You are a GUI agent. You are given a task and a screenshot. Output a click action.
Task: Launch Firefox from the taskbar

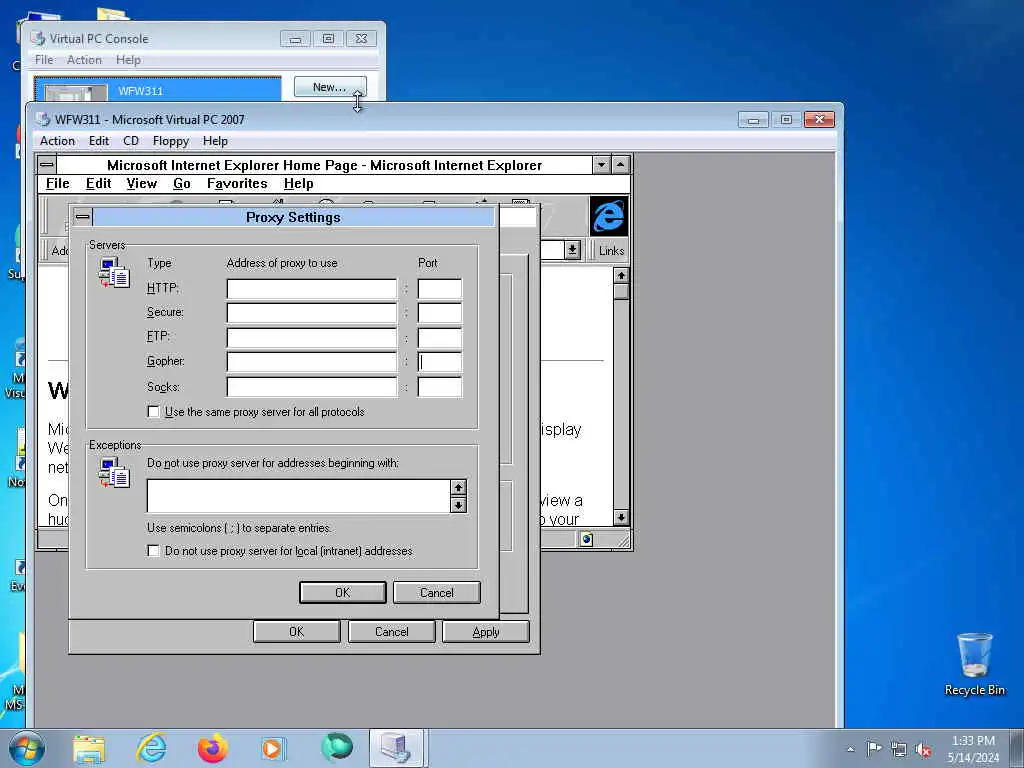[x=212, y=748]
